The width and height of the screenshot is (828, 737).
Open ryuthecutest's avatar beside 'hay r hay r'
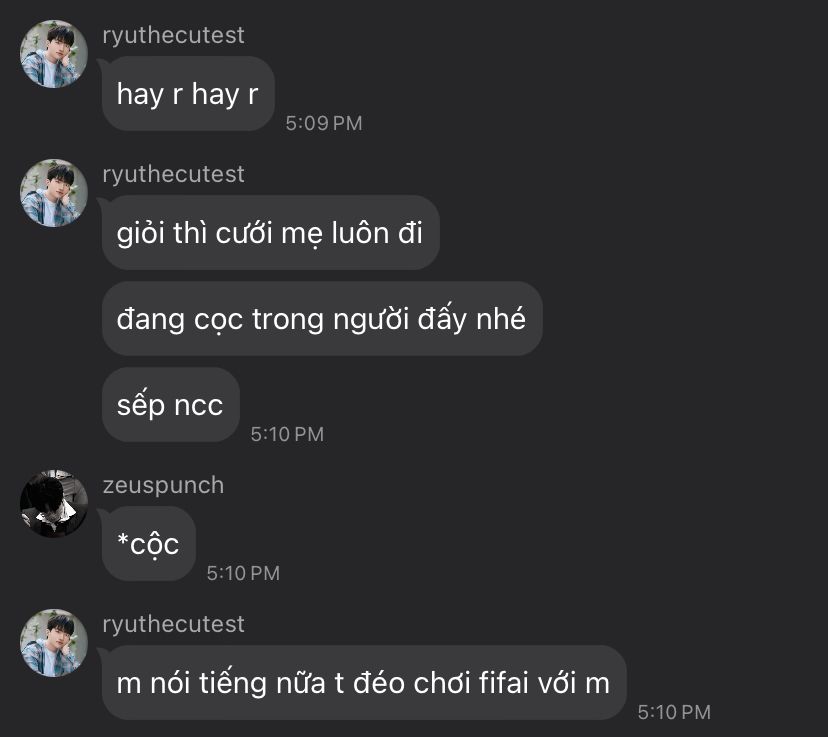[x=54, y=54]
